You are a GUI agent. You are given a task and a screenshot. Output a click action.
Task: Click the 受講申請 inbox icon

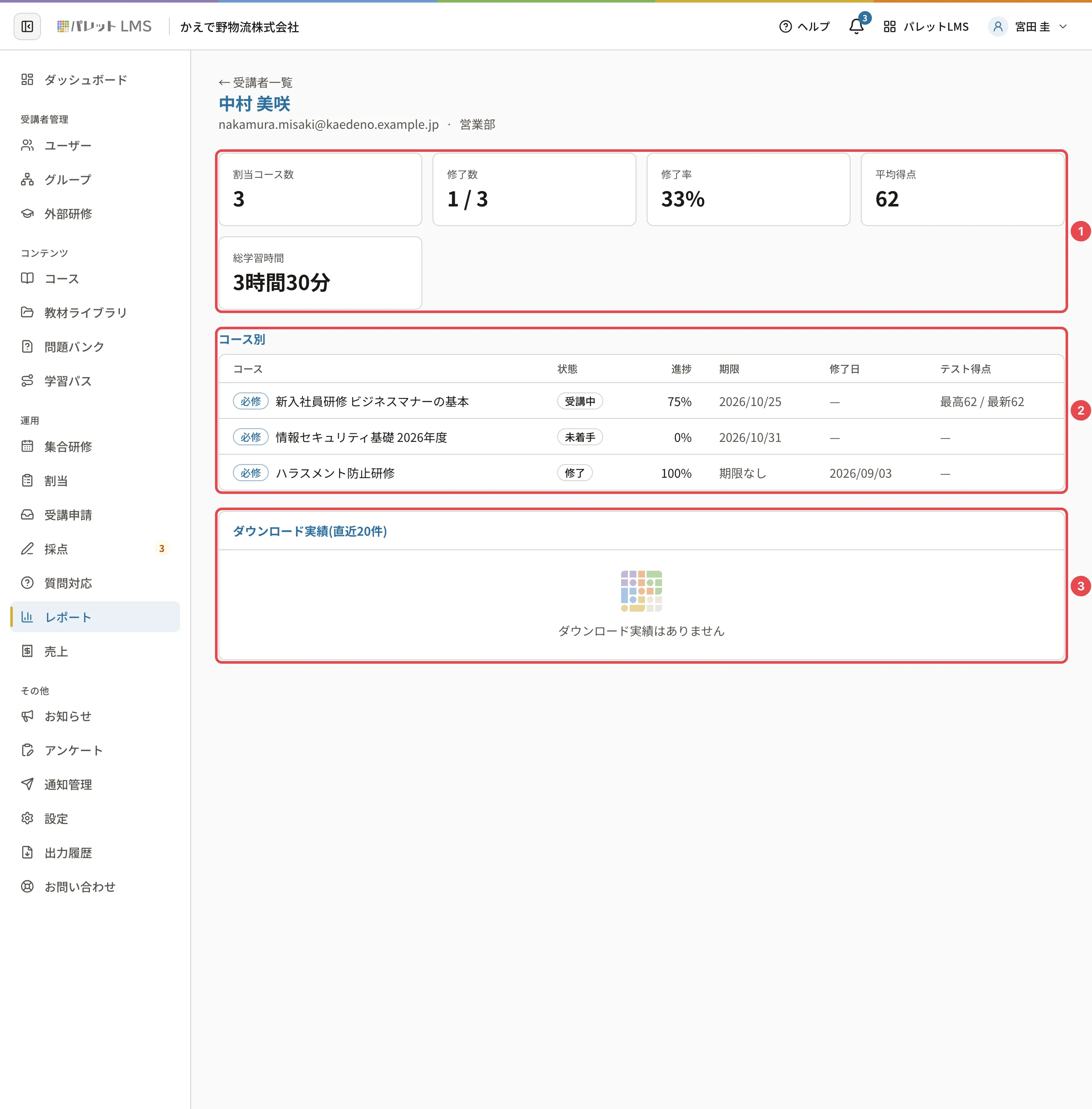27,515
